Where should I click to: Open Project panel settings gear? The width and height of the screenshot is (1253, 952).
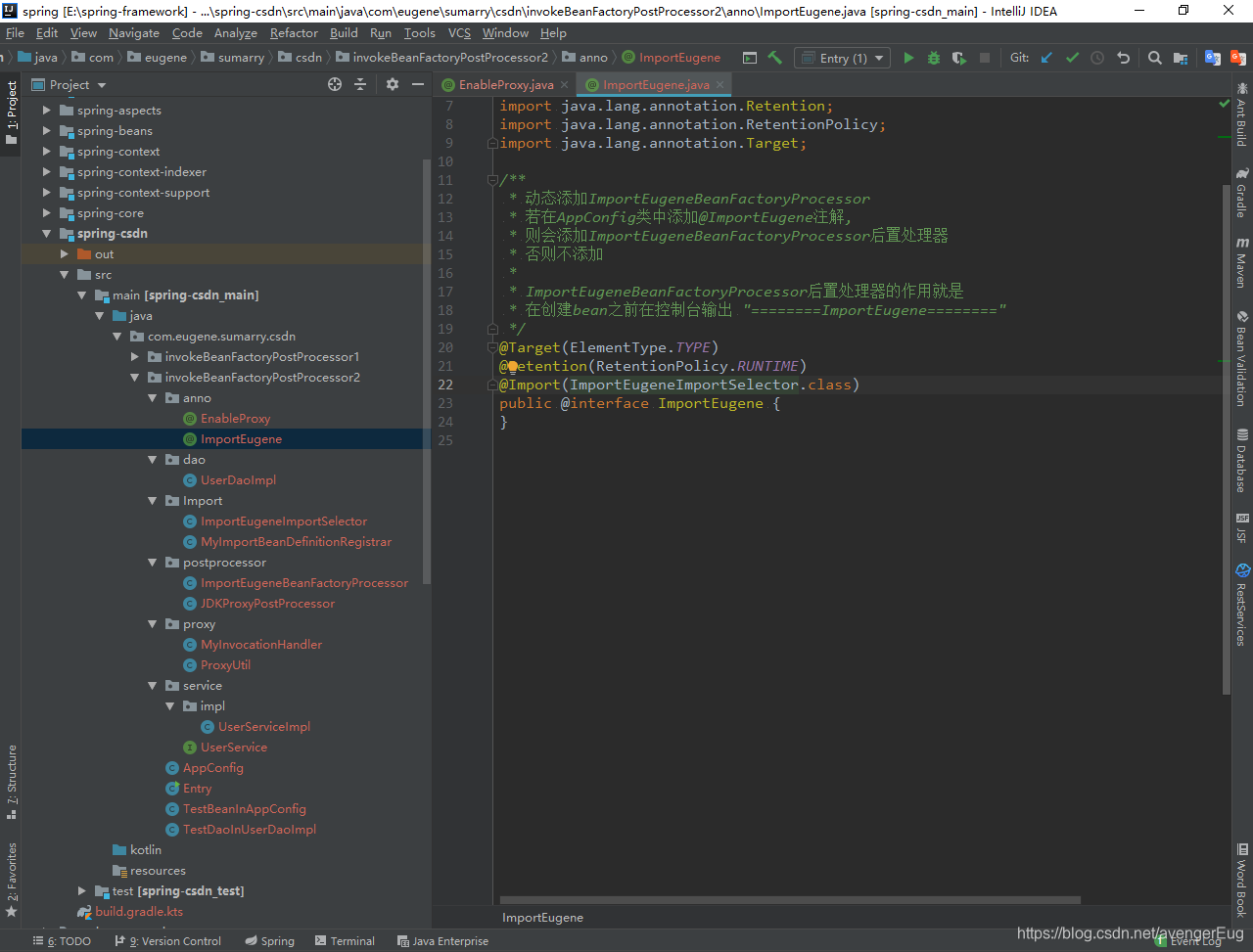tap(393, 84)
